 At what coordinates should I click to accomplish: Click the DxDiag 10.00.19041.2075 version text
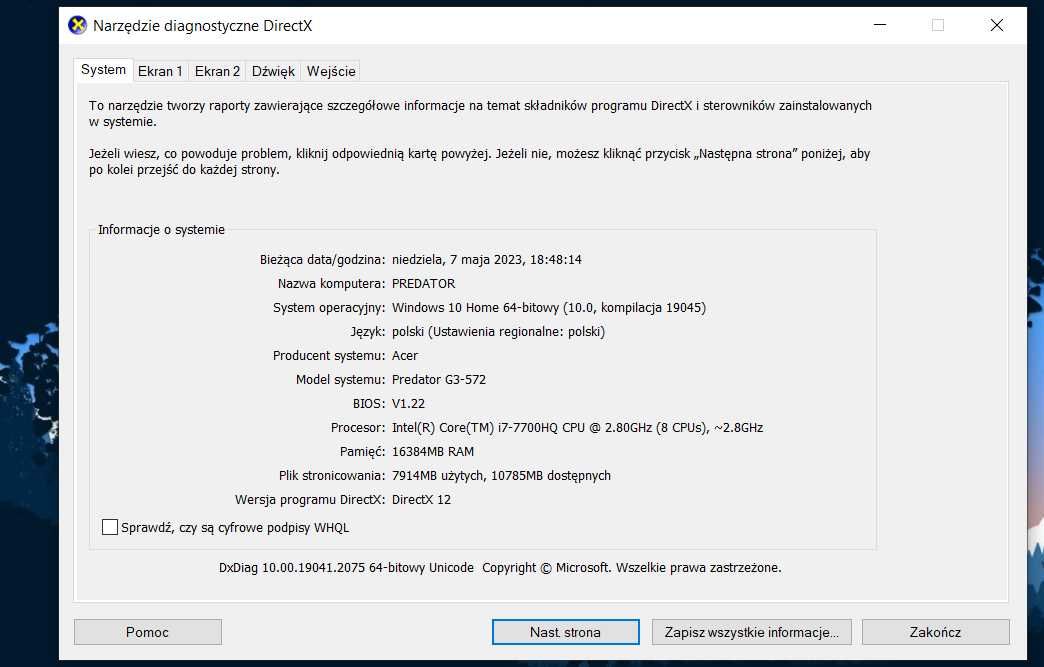[x=500, y=568]
